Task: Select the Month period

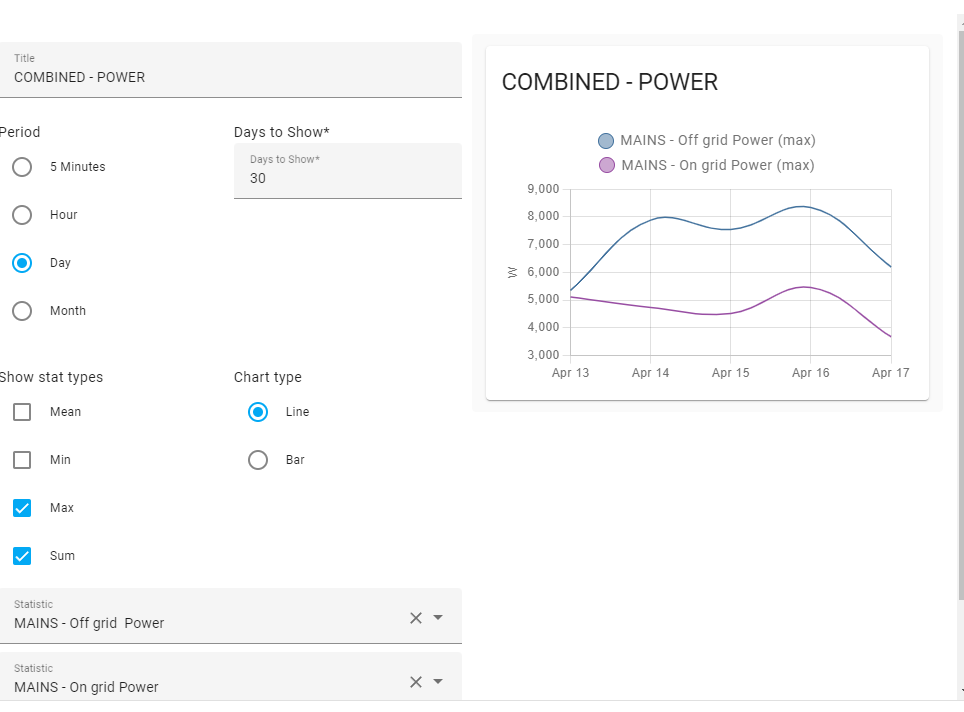Action: (22, 311)
